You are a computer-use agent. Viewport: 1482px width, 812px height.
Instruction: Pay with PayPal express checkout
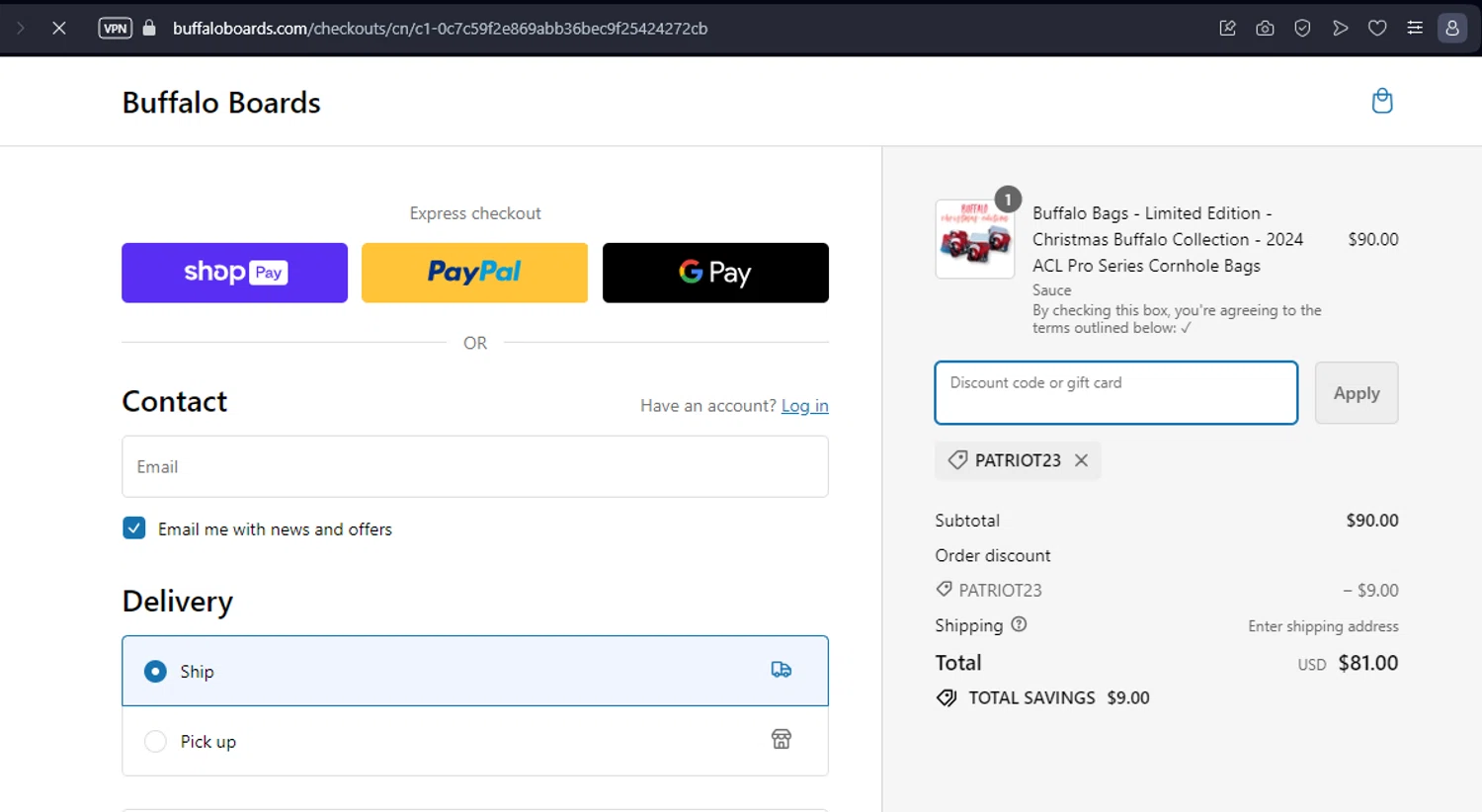[474, 273]
